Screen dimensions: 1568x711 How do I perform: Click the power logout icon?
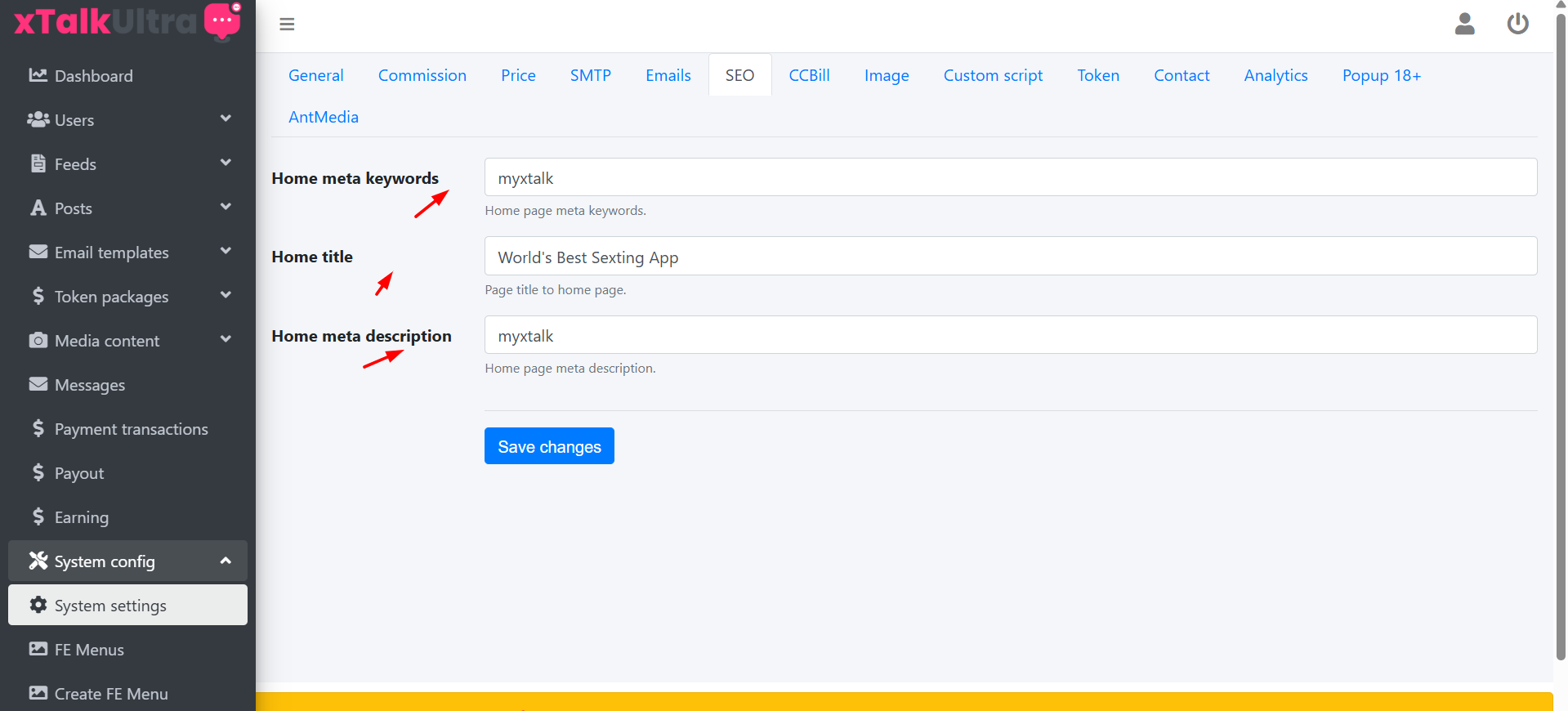(1517, 24)
